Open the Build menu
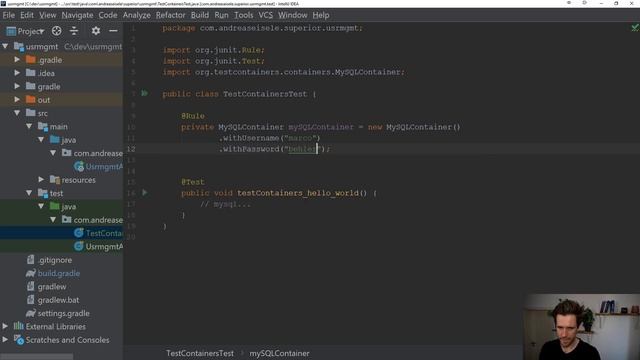Viewport: 640px width, 360px height. (x=200, y=15)
